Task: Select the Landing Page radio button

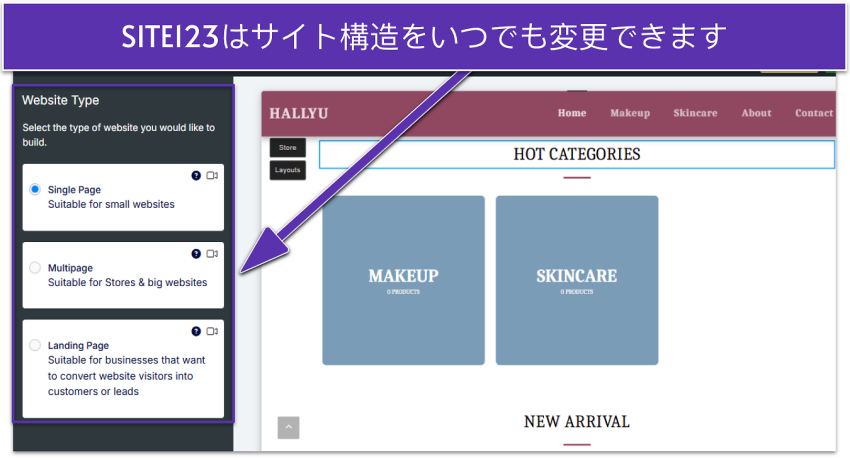Action: tap(35, 345)
